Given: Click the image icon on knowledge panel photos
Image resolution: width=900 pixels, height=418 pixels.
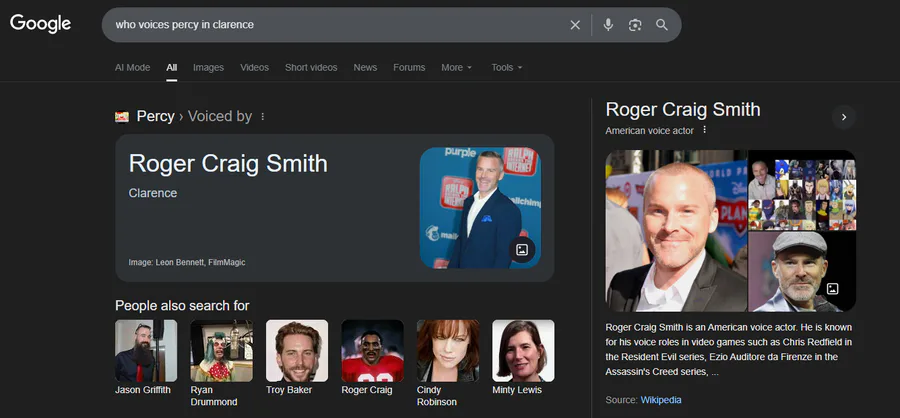Looking at the screenshot, I should pyautogui.click(x=832, y=288).
